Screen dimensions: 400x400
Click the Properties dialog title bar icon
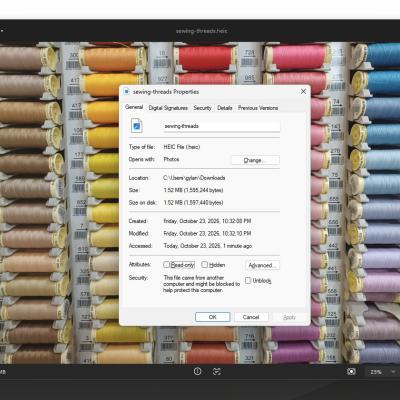tap(126, 91)
